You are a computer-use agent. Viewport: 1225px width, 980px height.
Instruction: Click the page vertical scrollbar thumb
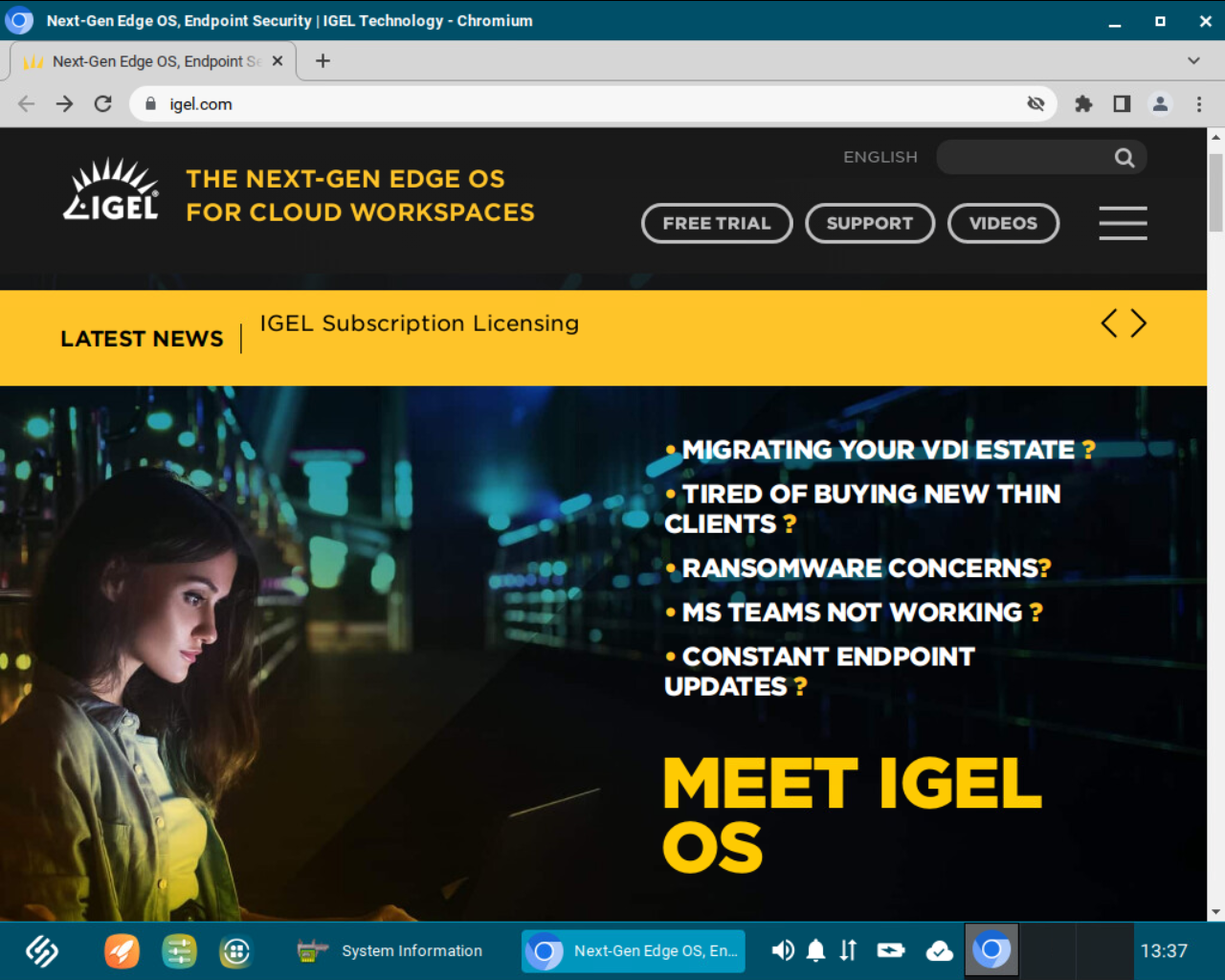pos(1215,191)
